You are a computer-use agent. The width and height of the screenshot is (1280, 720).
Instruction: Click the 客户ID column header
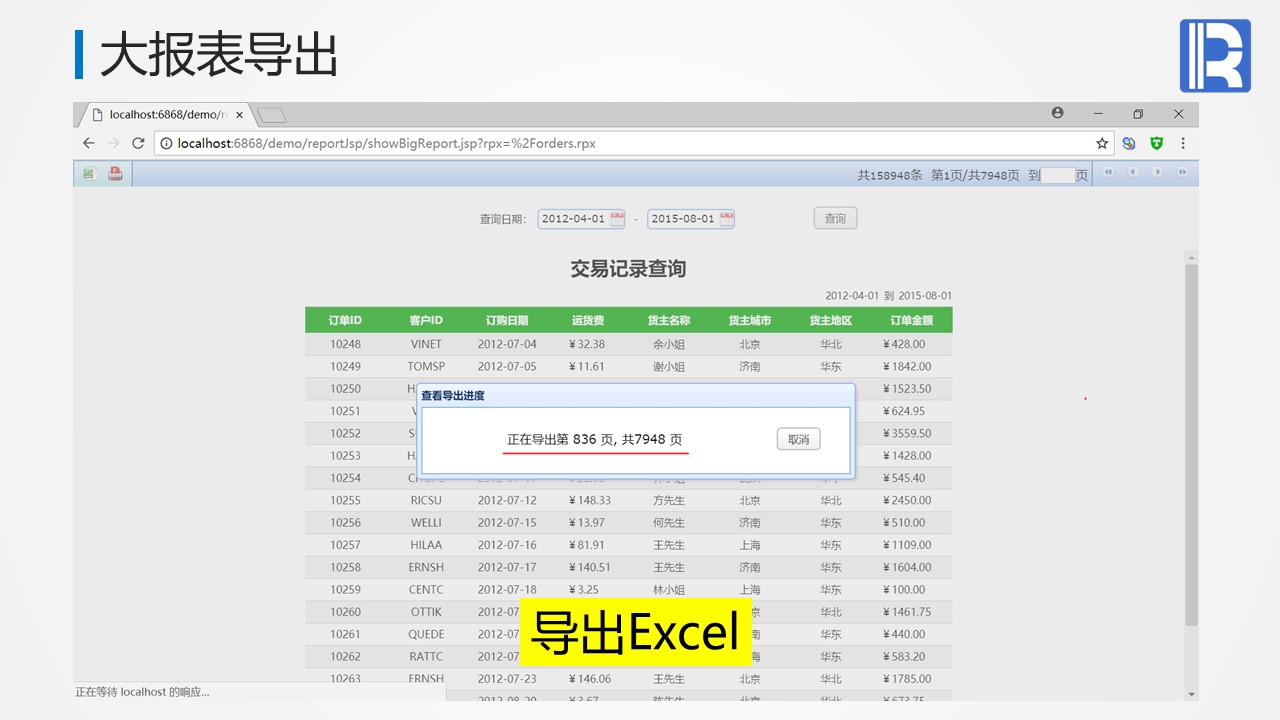click(x=426, y=321)
